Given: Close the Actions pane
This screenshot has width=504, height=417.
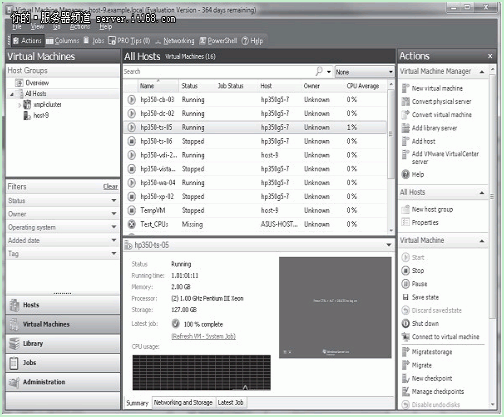Looking at the screenshot, I should pyautogui.click(x=490, y=56).
